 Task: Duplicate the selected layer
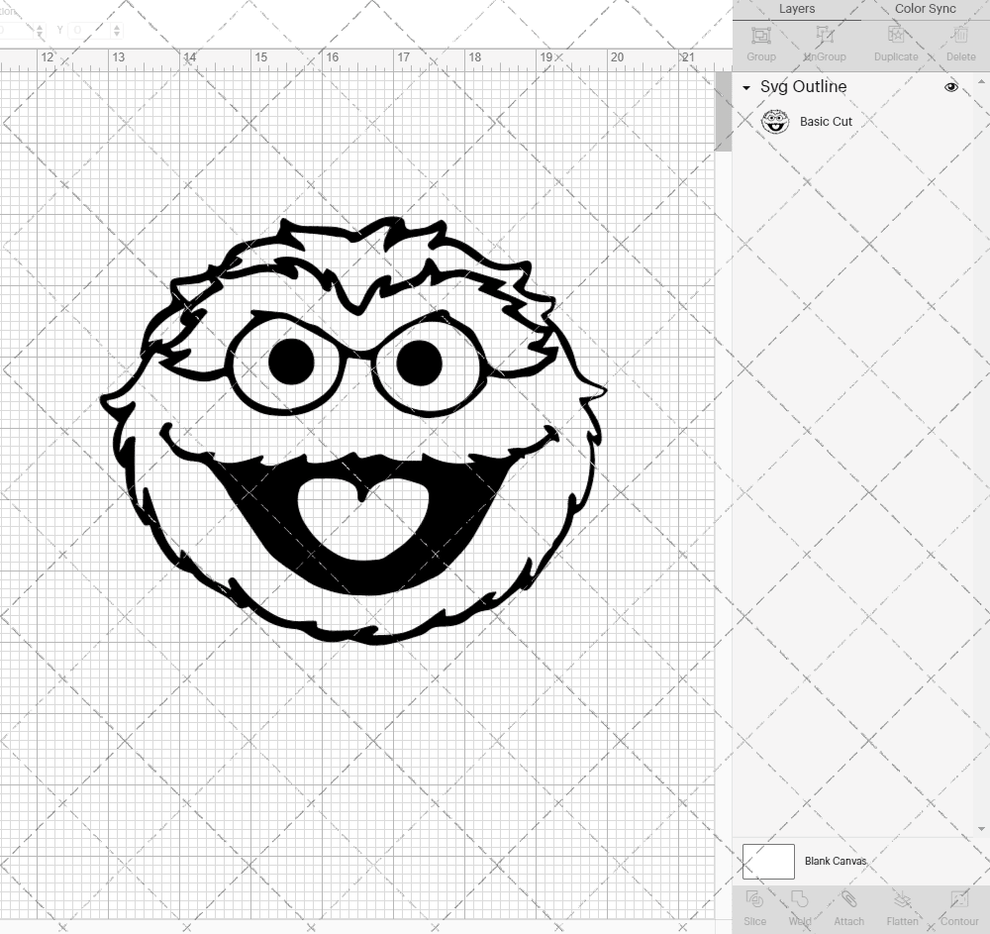pyautogui.click(x=895, y=42)
